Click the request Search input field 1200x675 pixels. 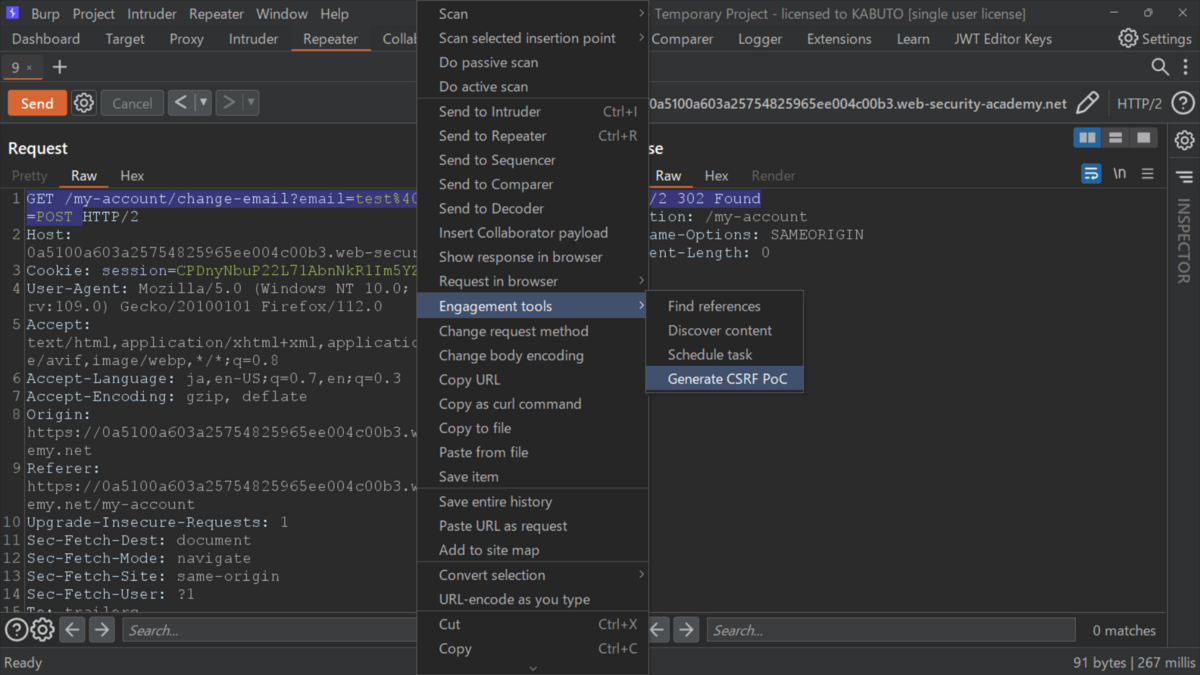tap(269, 630)
